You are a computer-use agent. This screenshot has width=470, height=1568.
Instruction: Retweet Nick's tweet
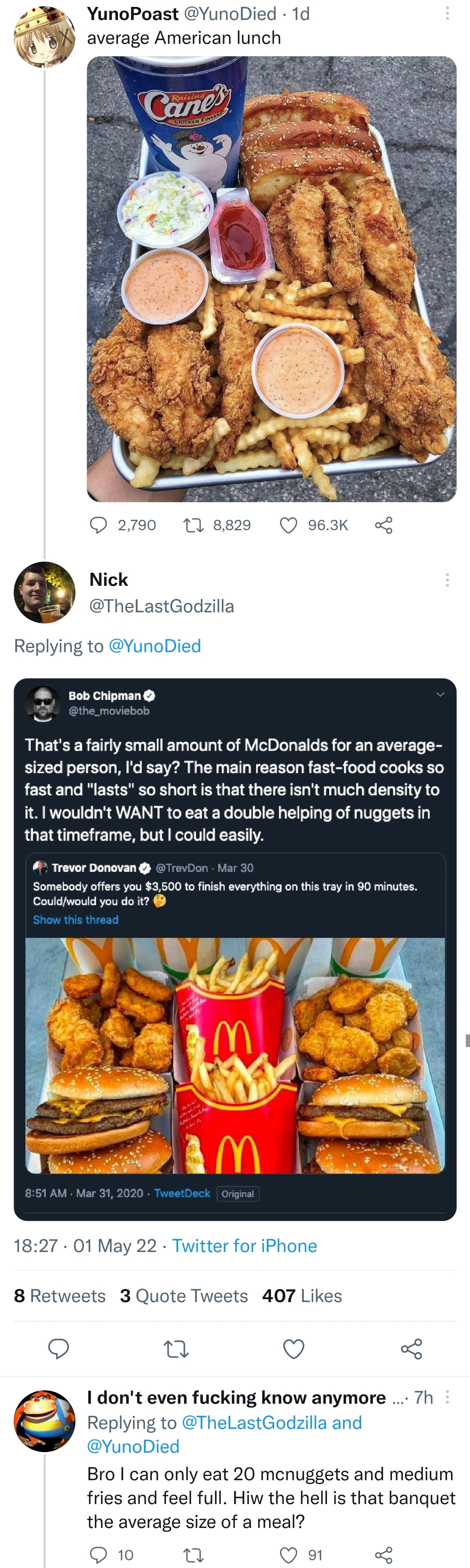(x=176, y=1349)
